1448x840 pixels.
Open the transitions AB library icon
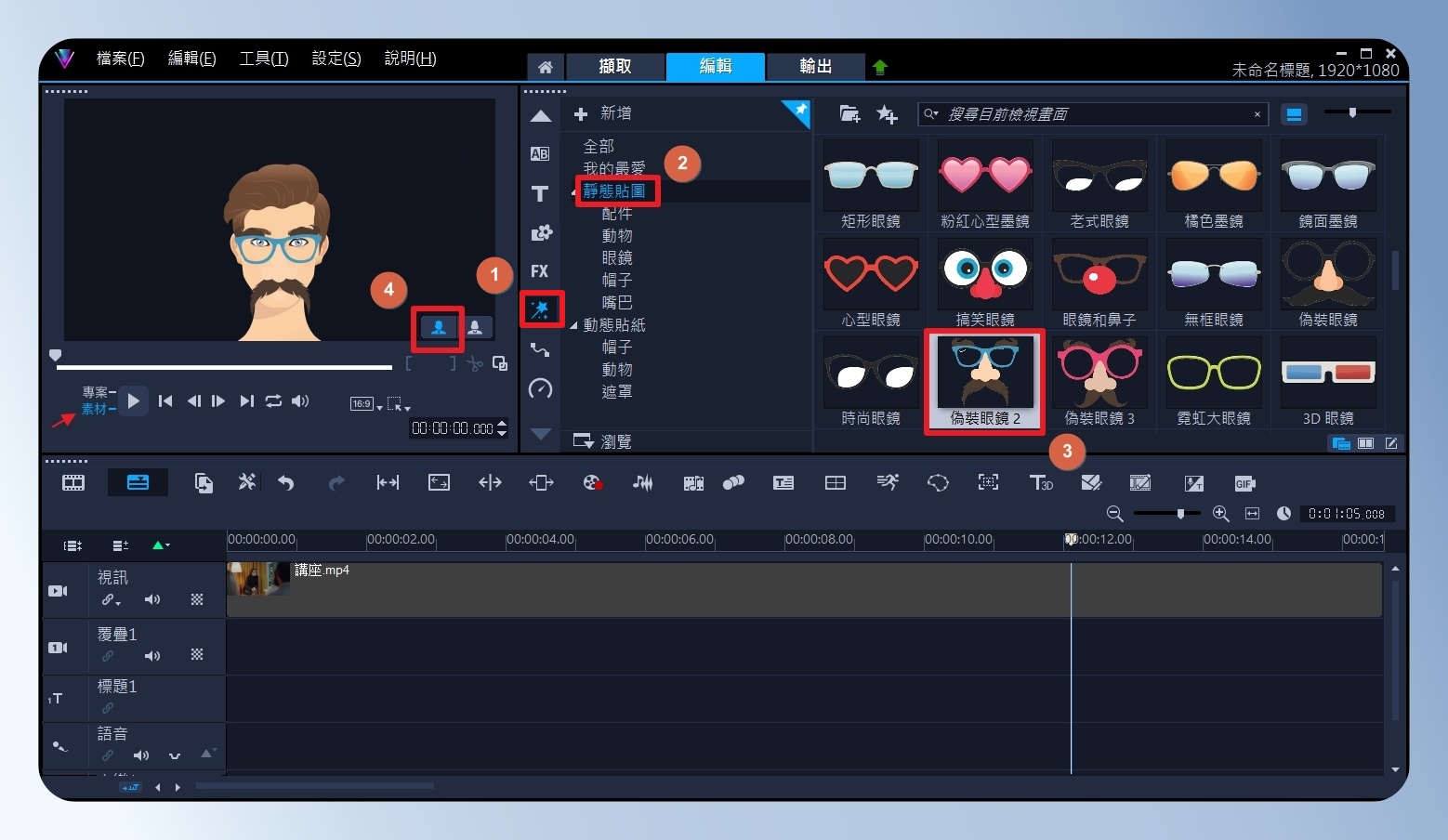[540, 154]
